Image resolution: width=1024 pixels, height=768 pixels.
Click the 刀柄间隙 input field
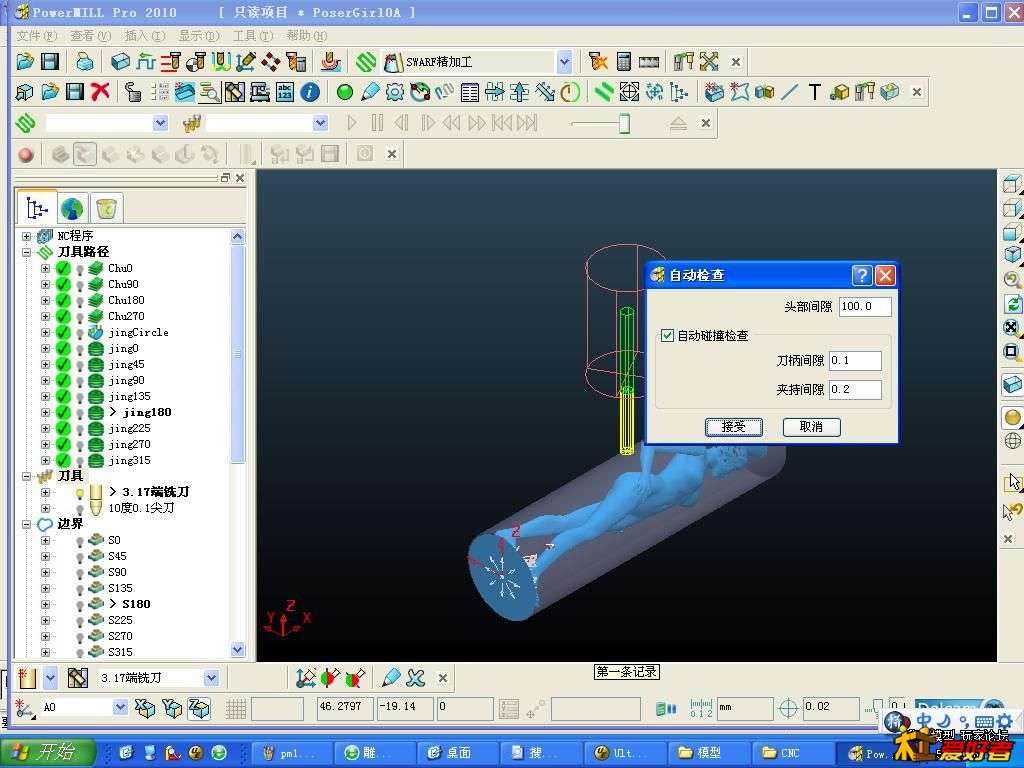pyautogui.click(x=855, y=360)
